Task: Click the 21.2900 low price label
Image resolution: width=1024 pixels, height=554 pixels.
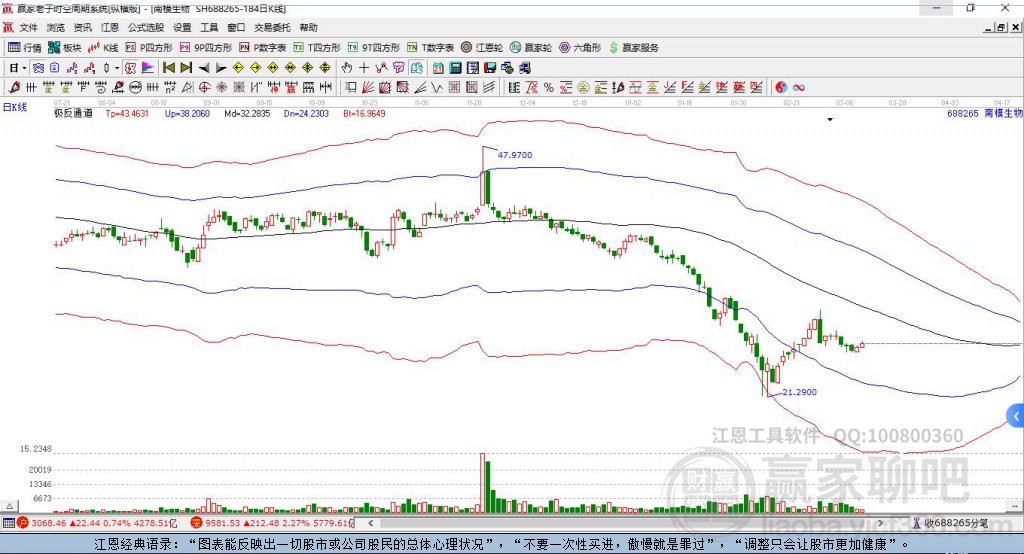Action: click(799, 392)
